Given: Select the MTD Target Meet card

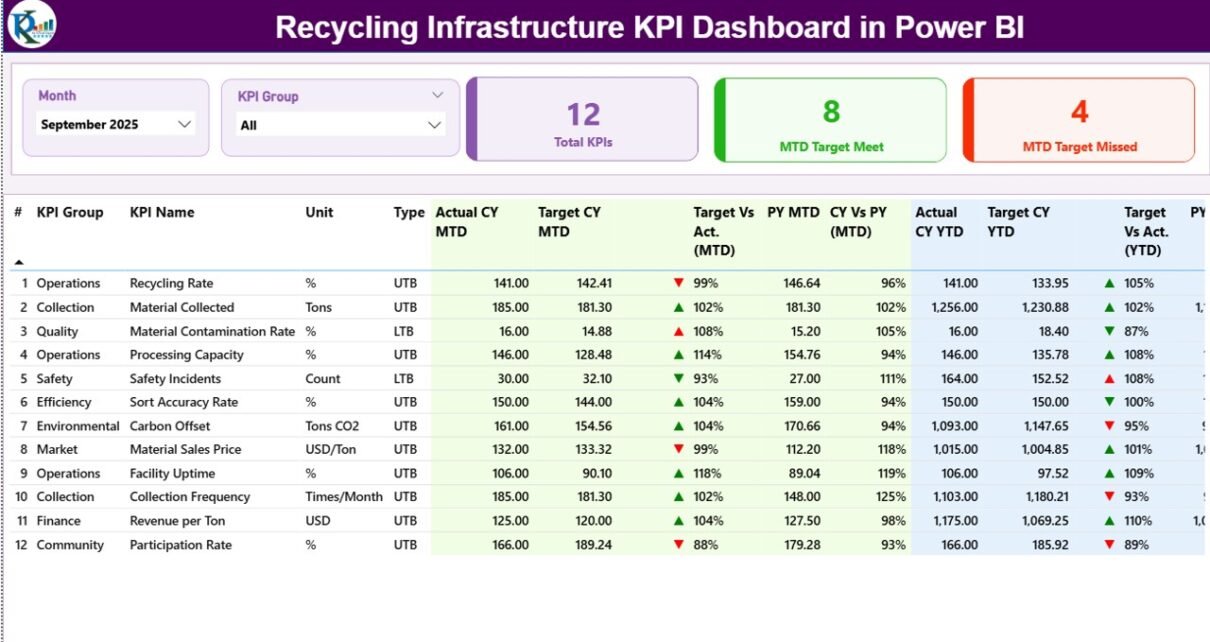Looking at the screenshot, I should click(x=831, y=120).
